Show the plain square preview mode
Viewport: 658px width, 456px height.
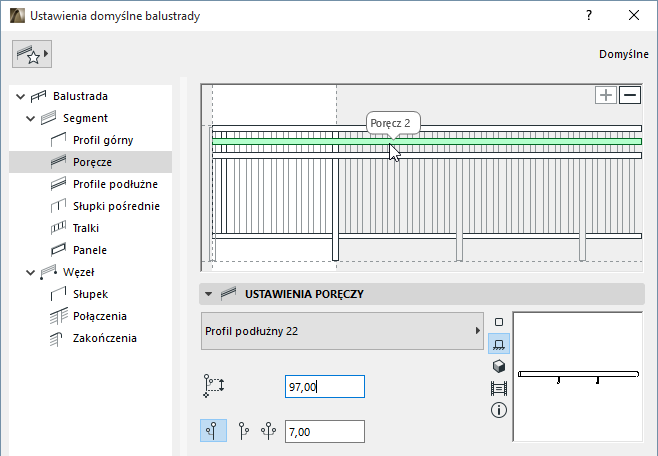499,322
